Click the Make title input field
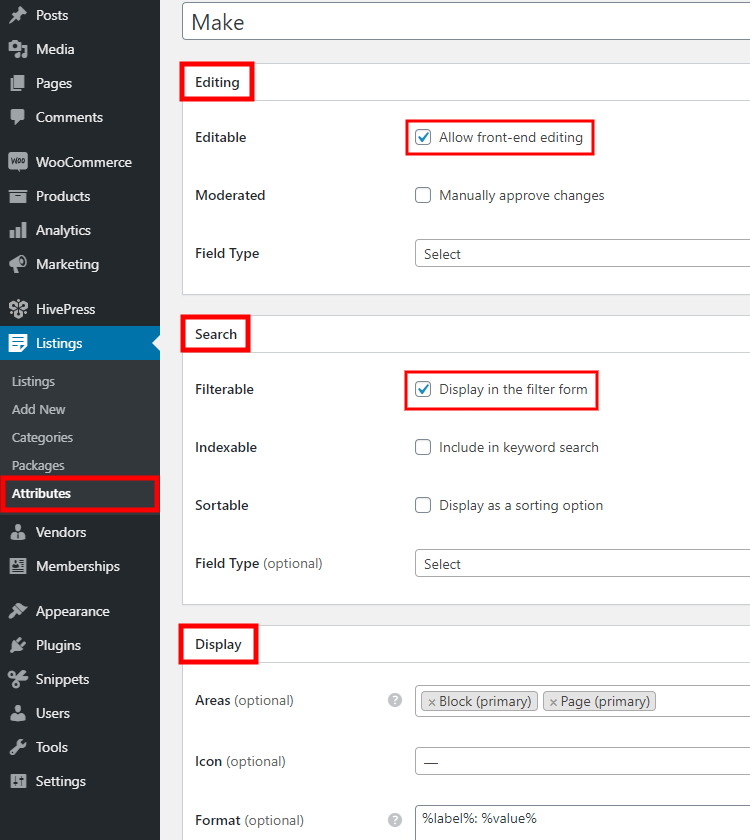The image size is (750, 840). 450,22
